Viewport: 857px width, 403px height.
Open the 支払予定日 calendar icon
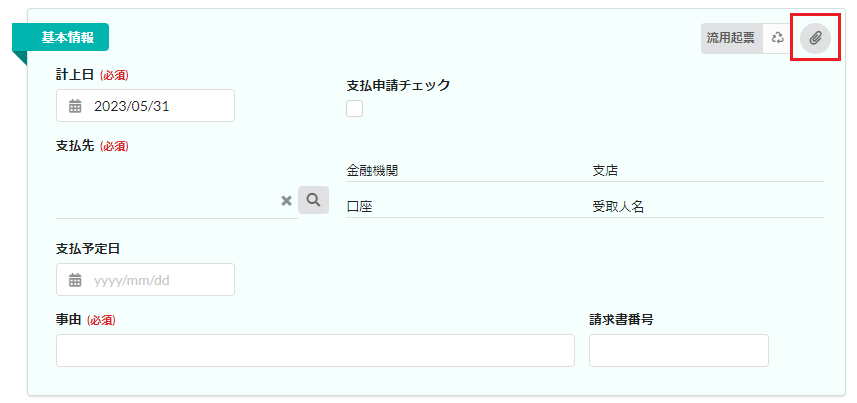pyautogui.click(x=75, y=280)
